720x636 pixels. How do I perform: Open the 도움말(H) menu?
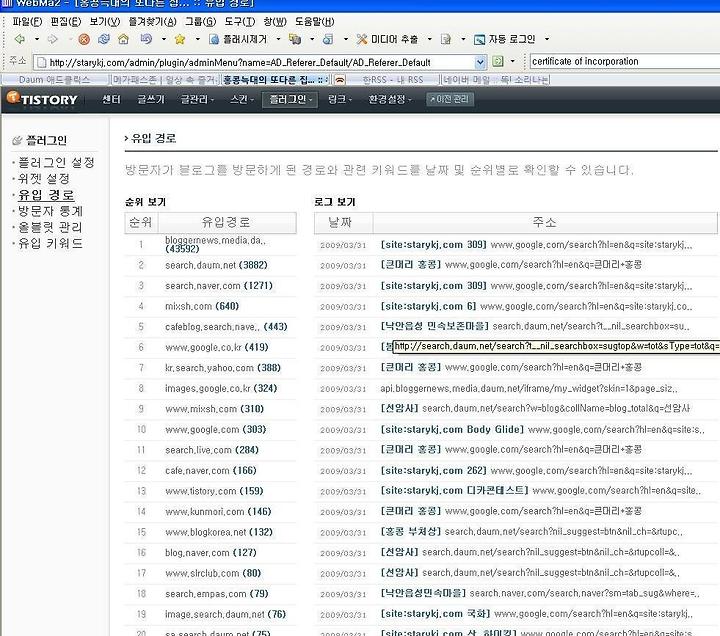click(x=315, y=22)
